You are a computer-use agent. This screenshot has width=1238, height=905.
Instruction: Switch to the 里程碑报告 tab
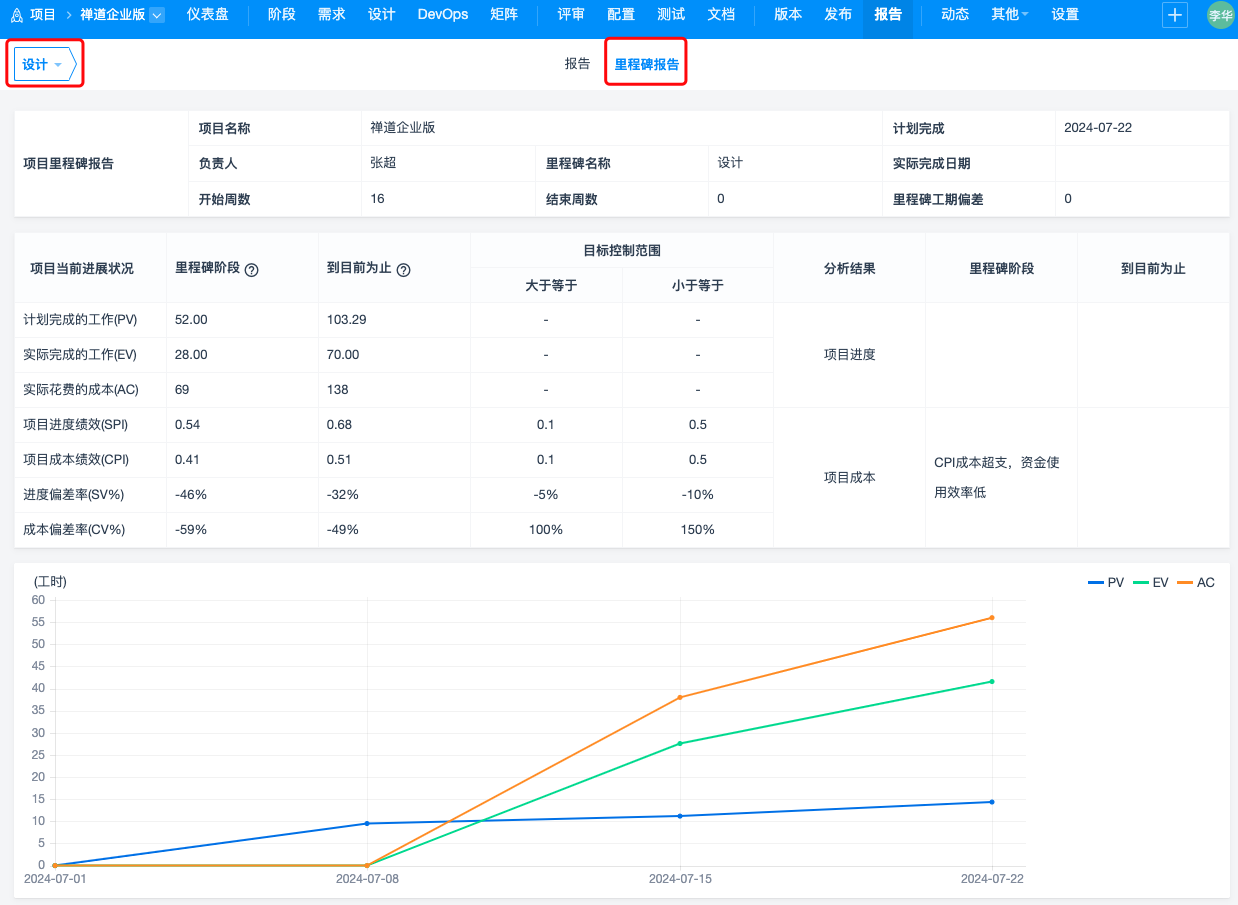(x=646, y=64)
